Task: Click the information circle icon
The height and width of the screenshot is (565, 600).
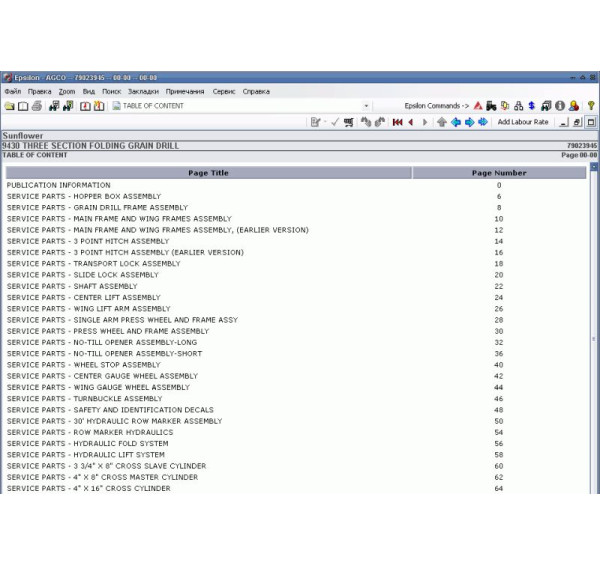Action: 560,106
